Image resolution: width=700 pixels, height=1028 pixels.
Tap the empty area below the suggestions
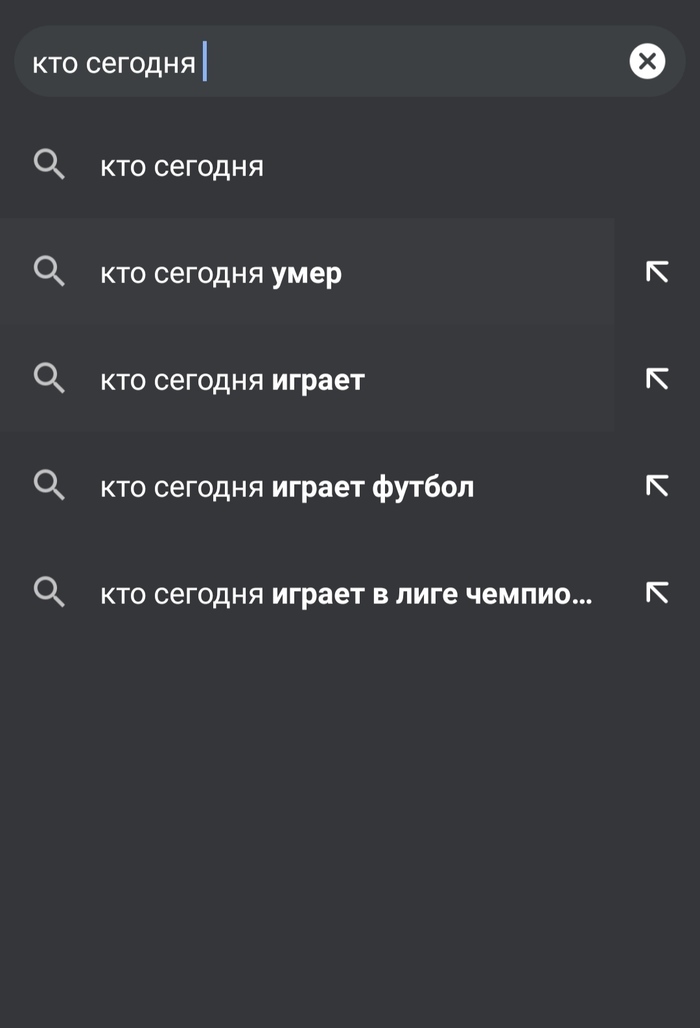(350, 820)
